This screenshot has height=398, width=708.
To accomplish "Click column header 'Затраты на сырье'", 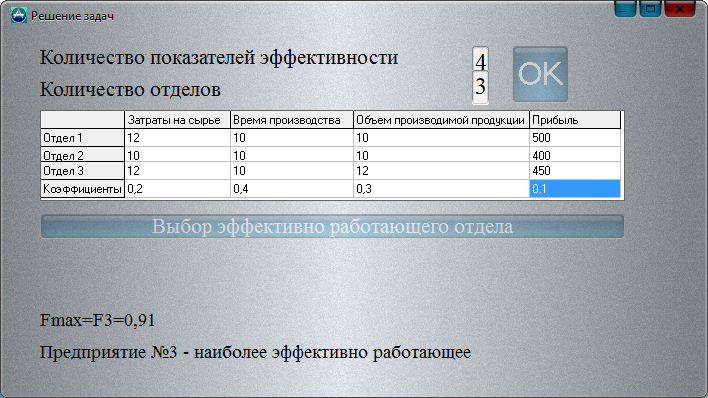I will pos(177,120).
